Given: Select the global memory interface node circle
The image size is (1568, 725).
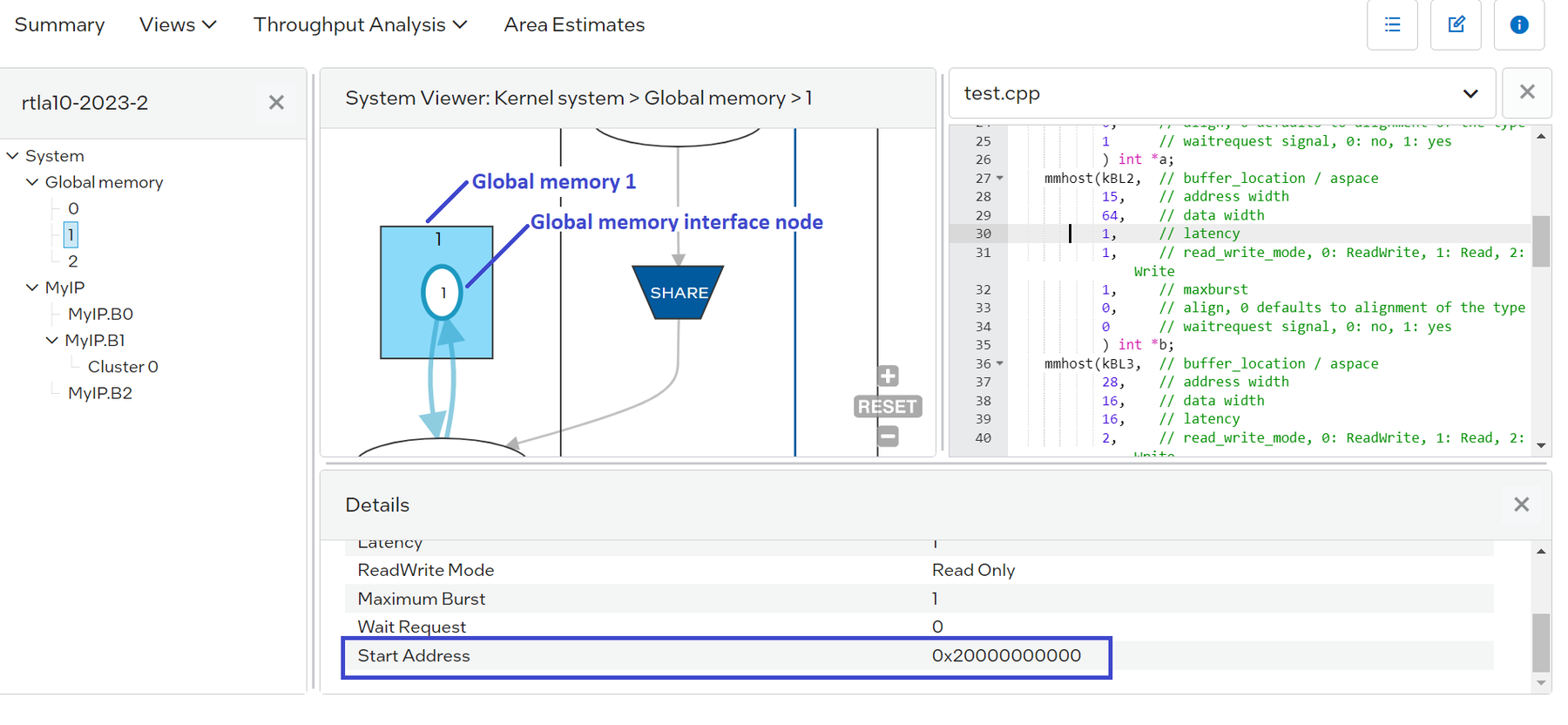Looking at the screenshot, I should (443, 293).
